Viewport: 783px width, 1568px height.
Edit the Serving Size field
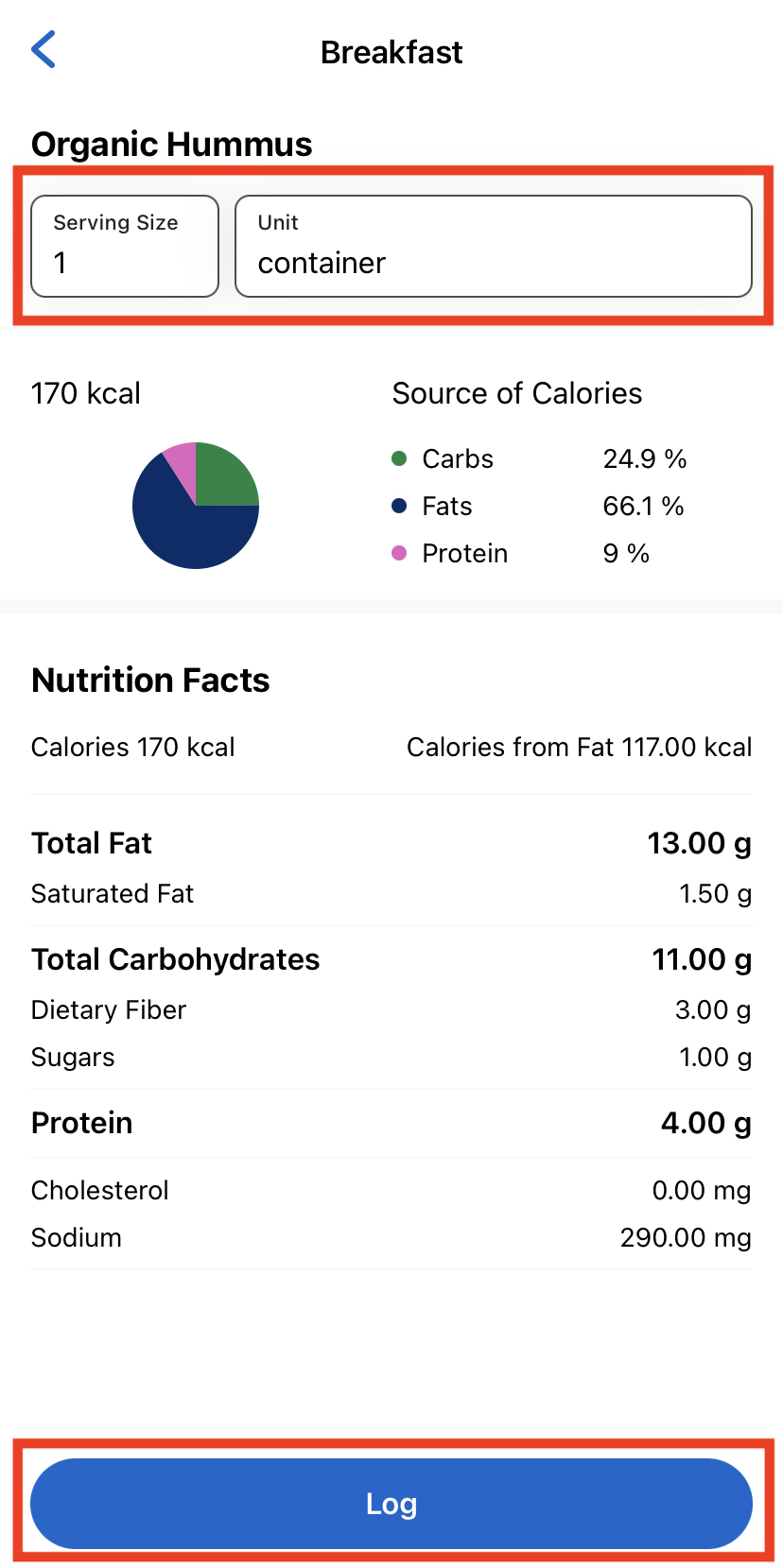coord(125,246)
